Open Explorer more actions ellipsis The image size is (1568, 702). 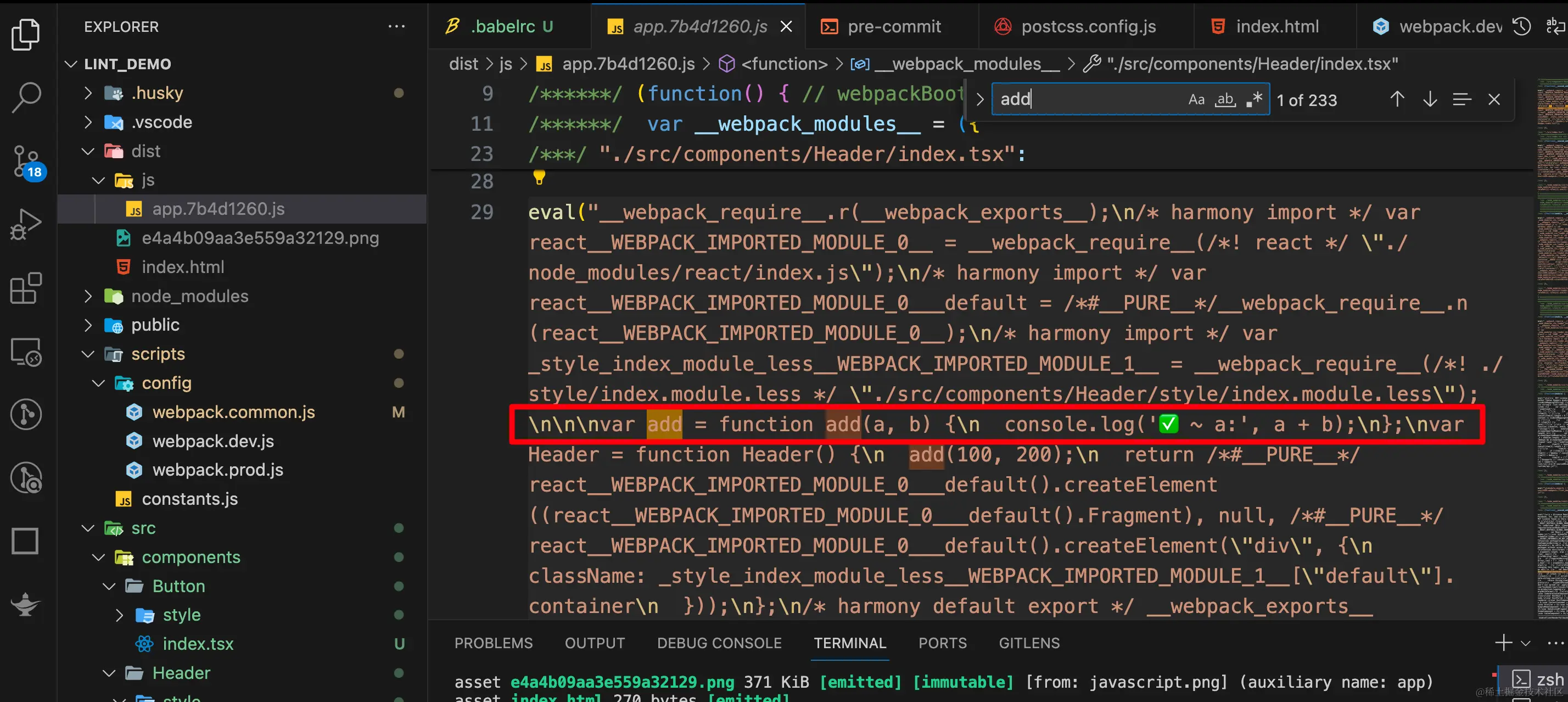(397, 26)
